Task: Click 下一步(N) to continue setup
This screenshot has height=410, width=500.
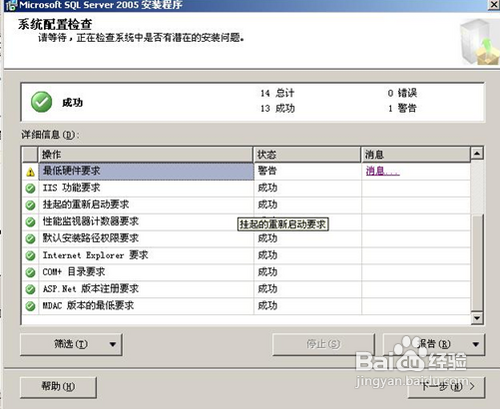Action: 446,387
